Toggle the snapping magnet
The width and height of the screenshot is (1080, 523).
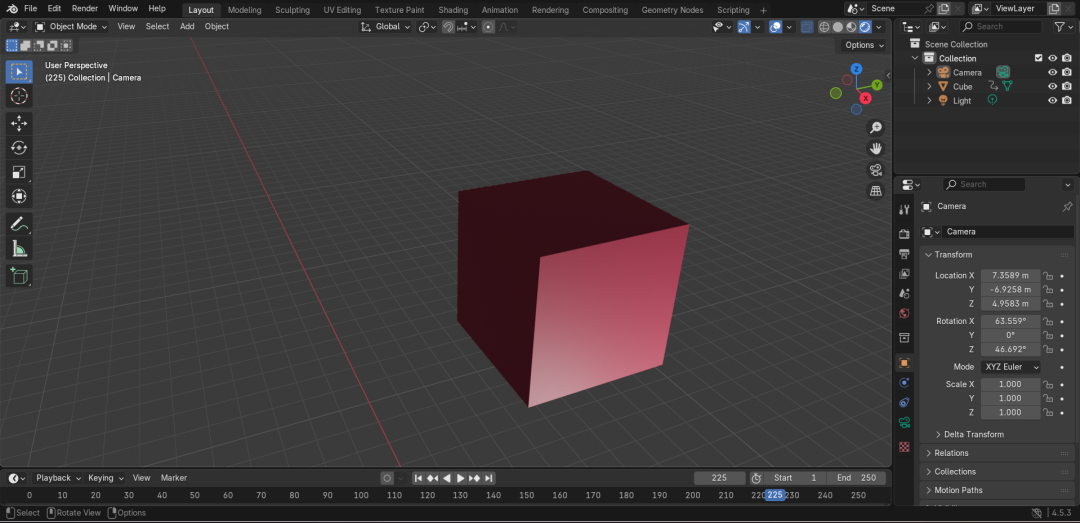click(448, 27)
